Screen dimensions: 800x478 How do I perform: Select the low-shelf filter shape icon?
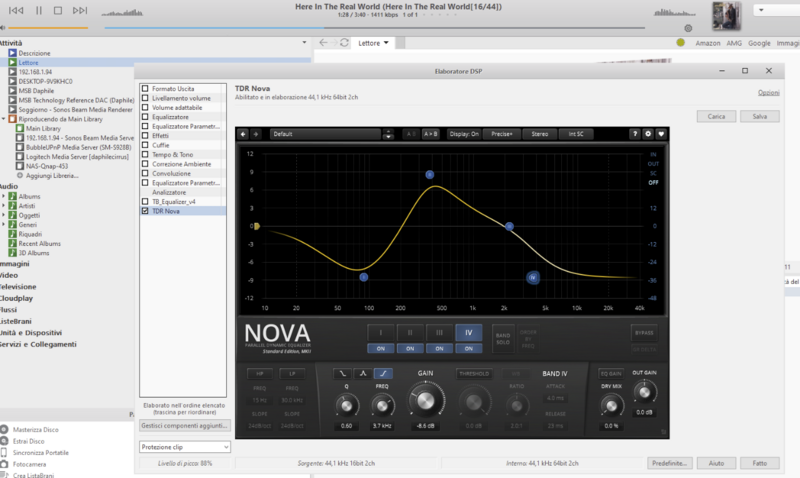(342, 373)
